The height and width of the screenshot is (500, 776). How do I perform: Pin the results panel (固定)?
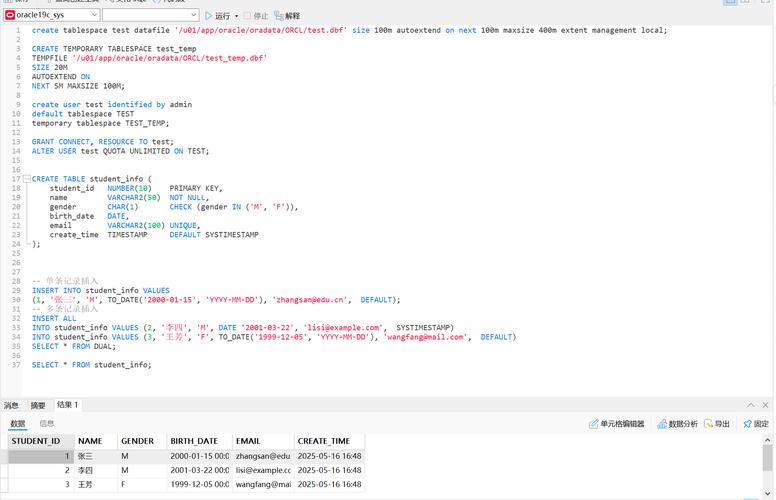click(x=755, y=424)
